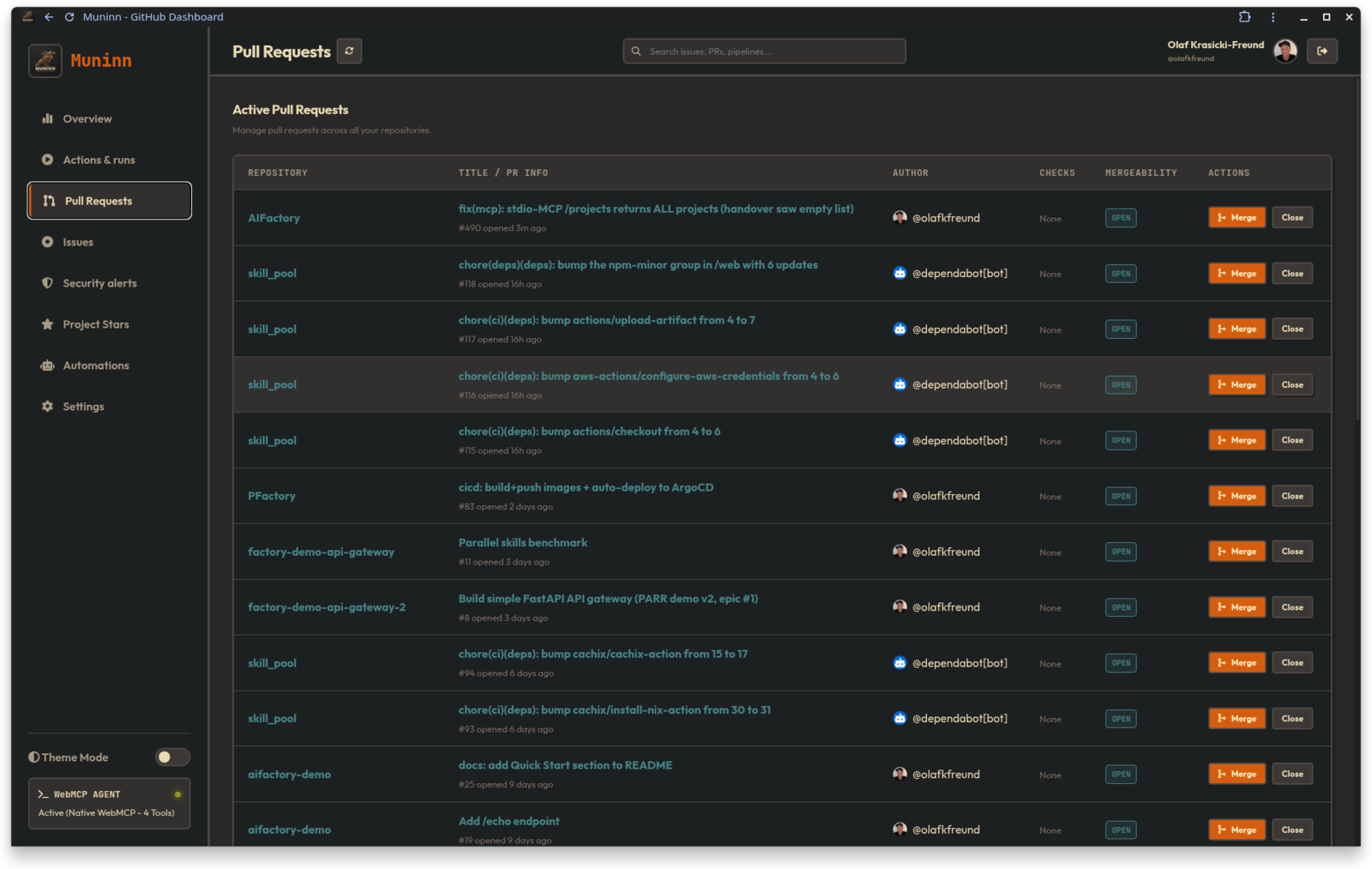
Task: Open the Parallel skills benchmark PR link
Action: click(523, 543)
